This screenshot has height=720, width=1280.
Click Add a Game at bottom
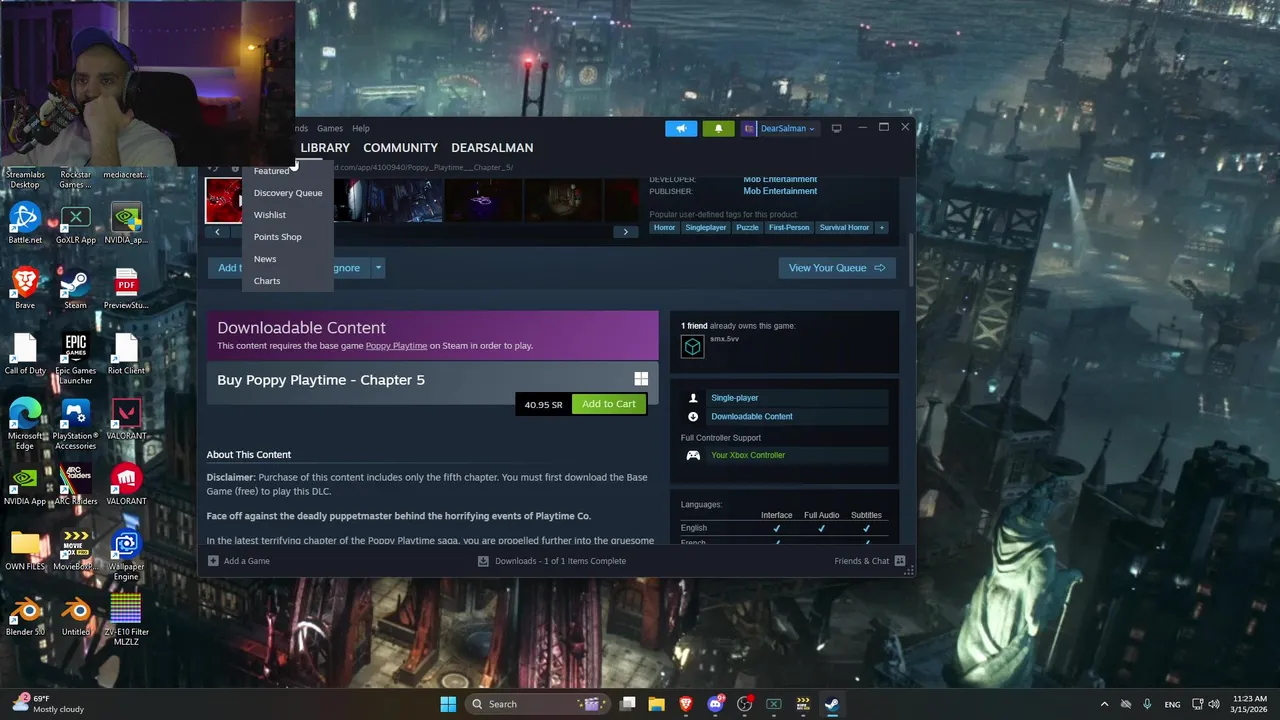pos(239,561)
